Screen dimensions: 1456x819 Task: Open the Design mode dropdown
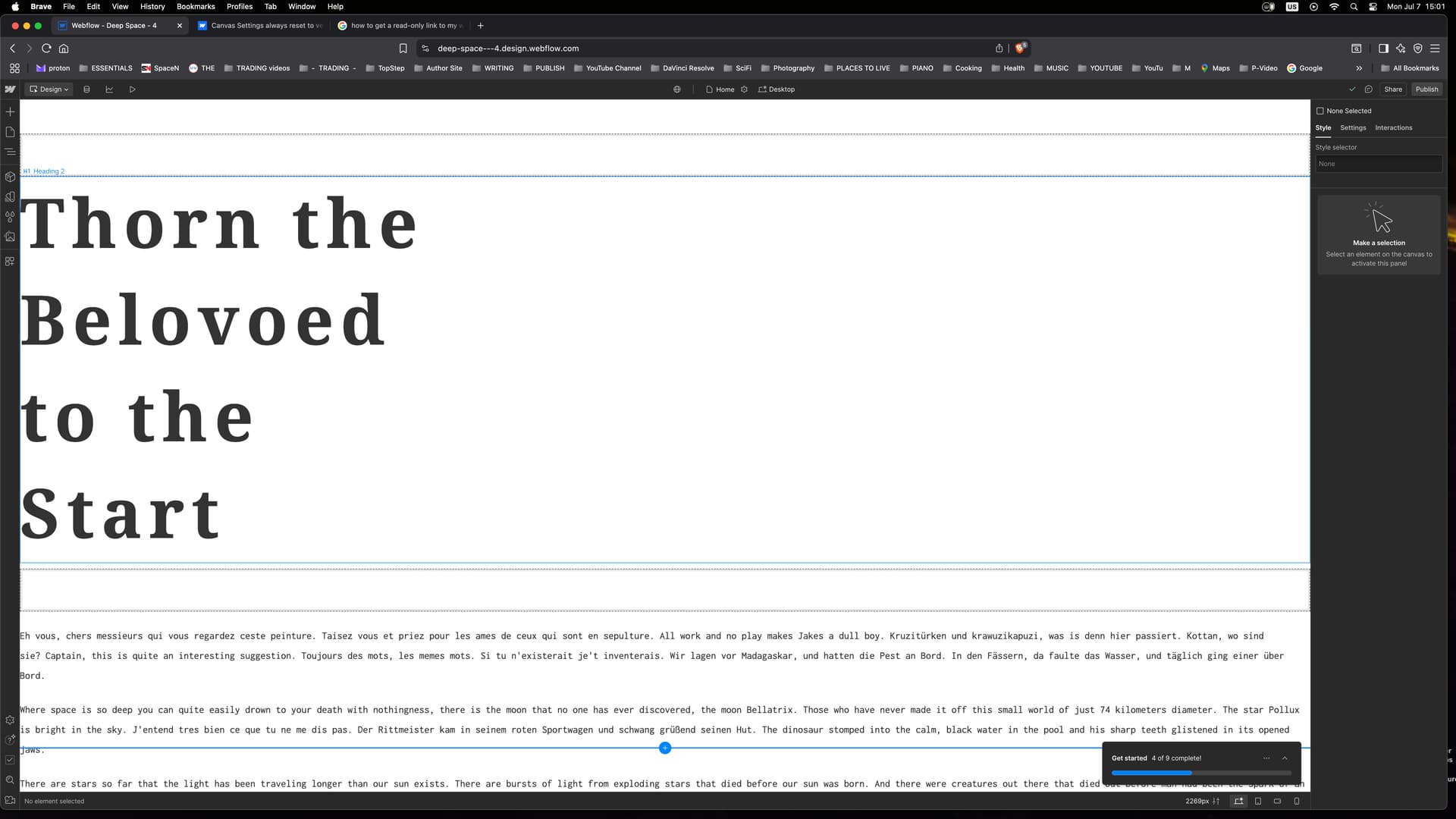click(x=49, y=89)
